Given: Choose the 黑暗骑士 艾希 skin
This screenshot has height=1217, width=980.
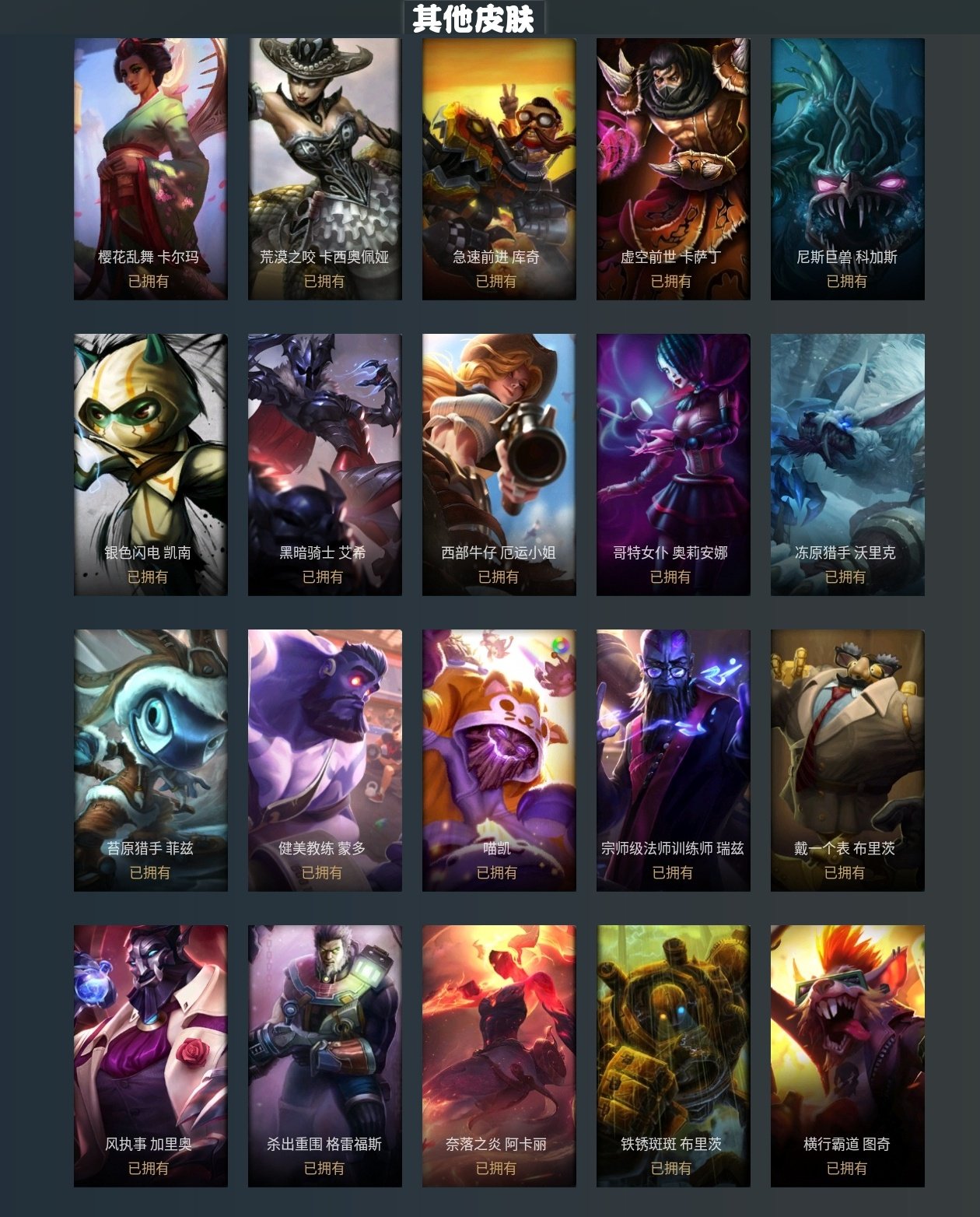Looking at the screenshot, I should tap(325, 465).
